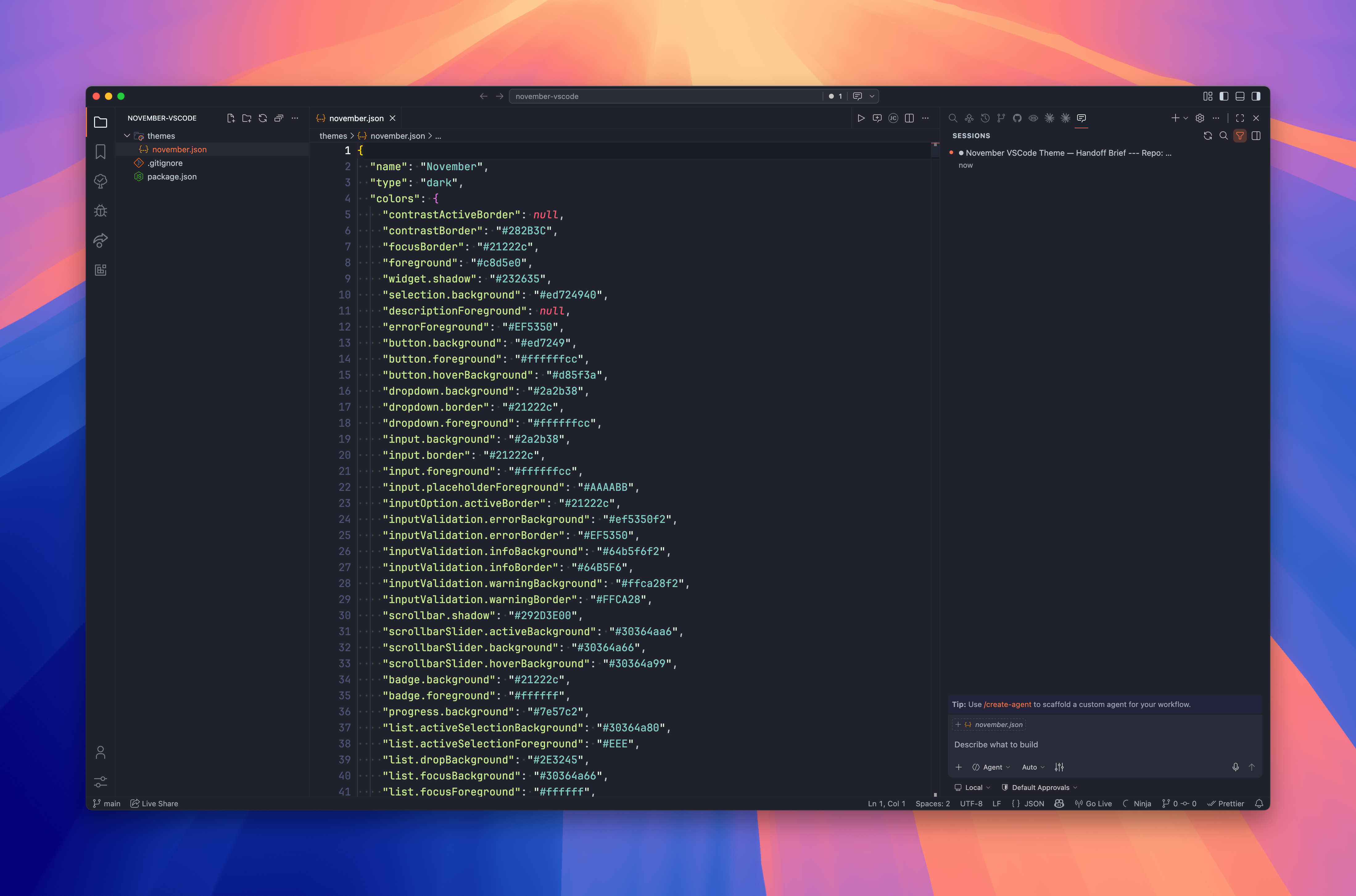Viewport: 1356px width, 896px height.
Task: Toggle the filter on the Sessions list
Action: [1240, 136]
